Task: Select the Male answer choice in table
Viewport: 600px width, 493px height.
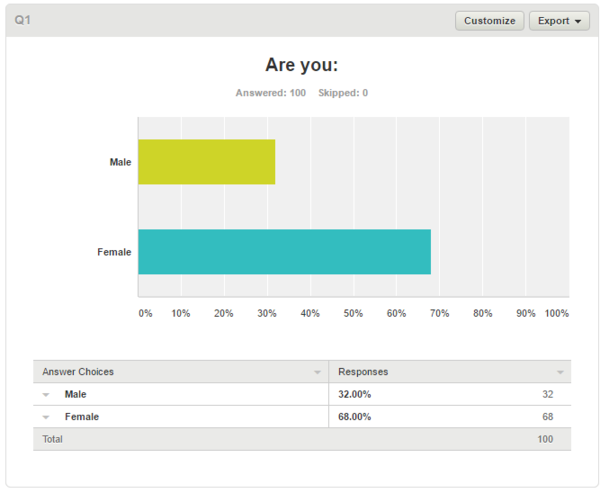Action: click(75, 394)
